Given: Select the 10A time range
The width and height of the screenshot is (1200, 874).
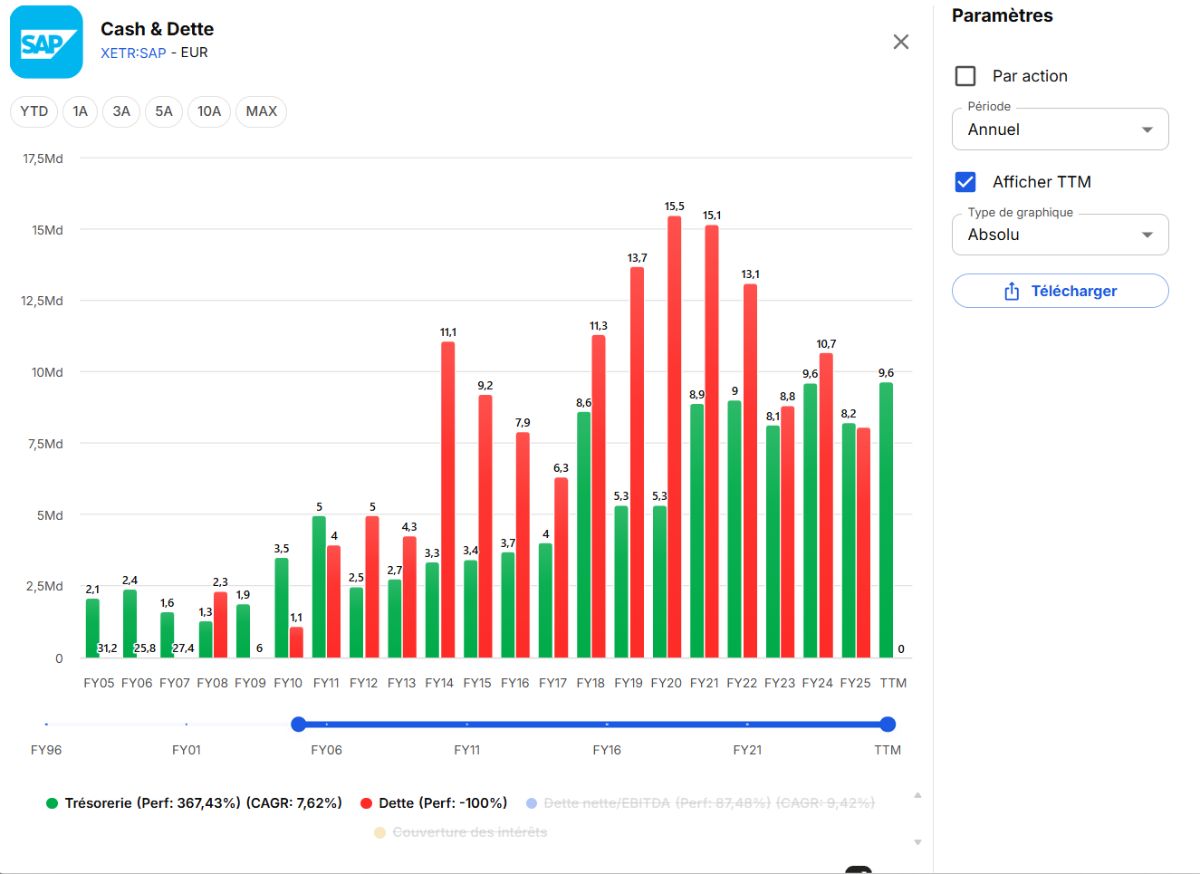Looking at the screenshot, I should pyautogui.click(x=209, y=111).
